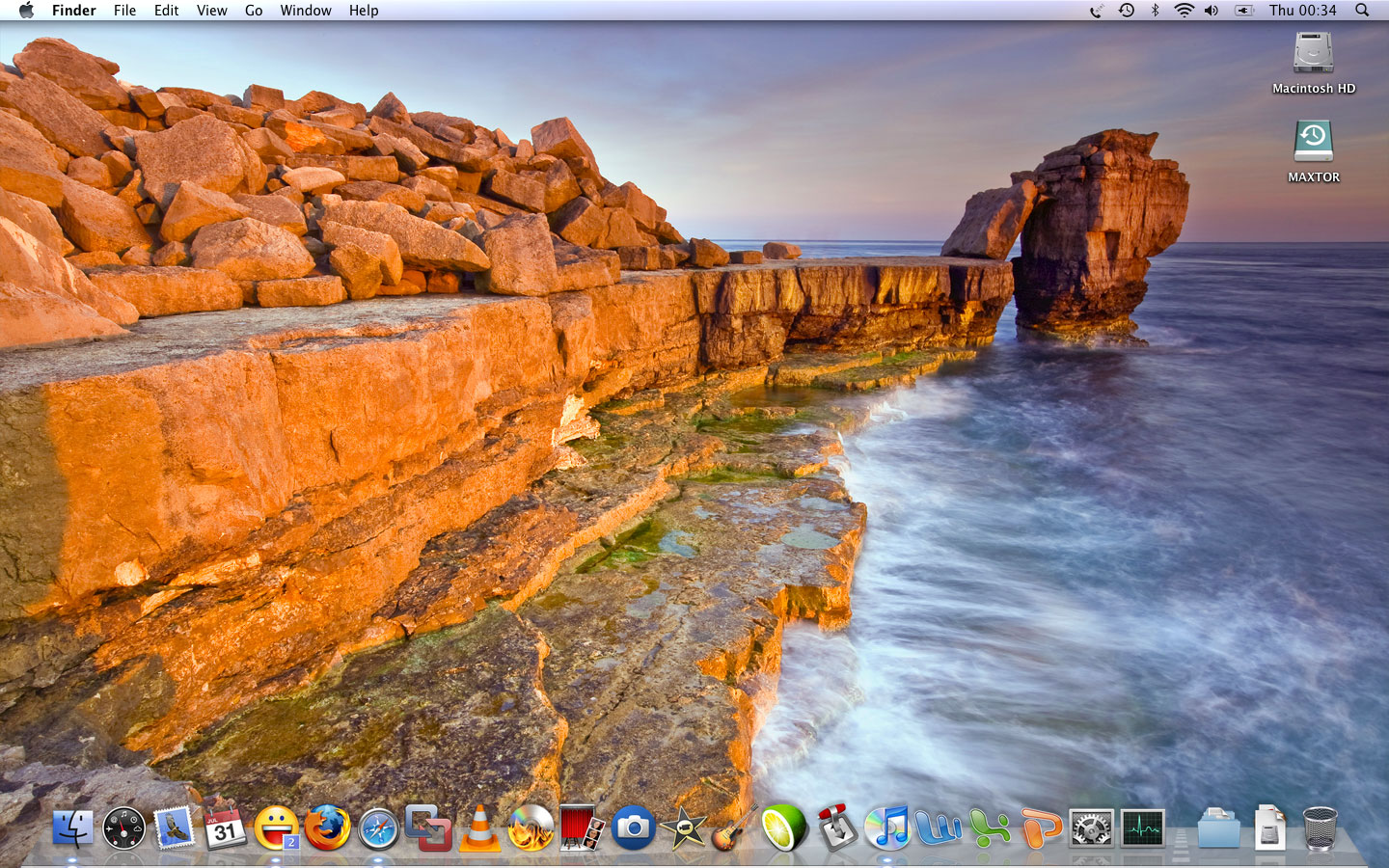Open the Wi-Fi status menu

tap(1184, 11)
